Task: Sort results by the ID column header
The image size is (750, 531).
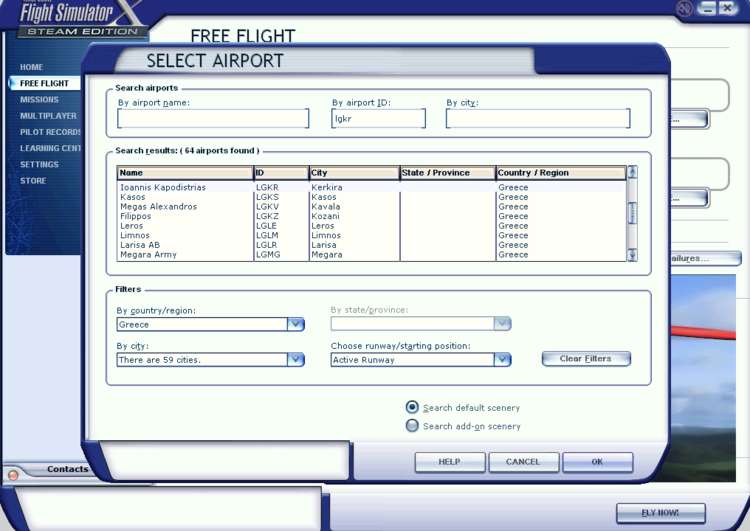Action: pos(281,173)
